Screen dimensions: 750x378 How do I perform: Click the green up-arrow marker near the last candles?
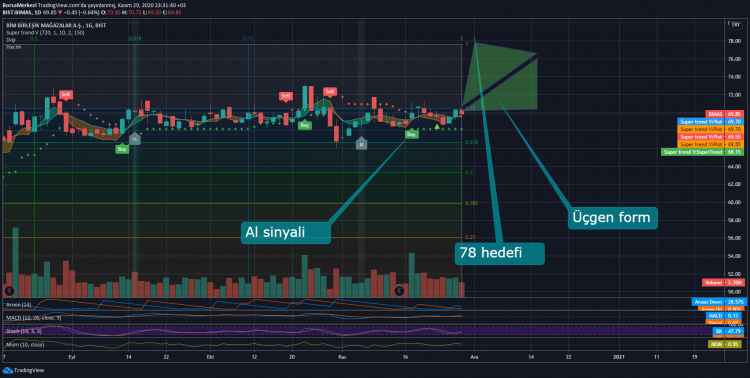[x=437, y=127]
